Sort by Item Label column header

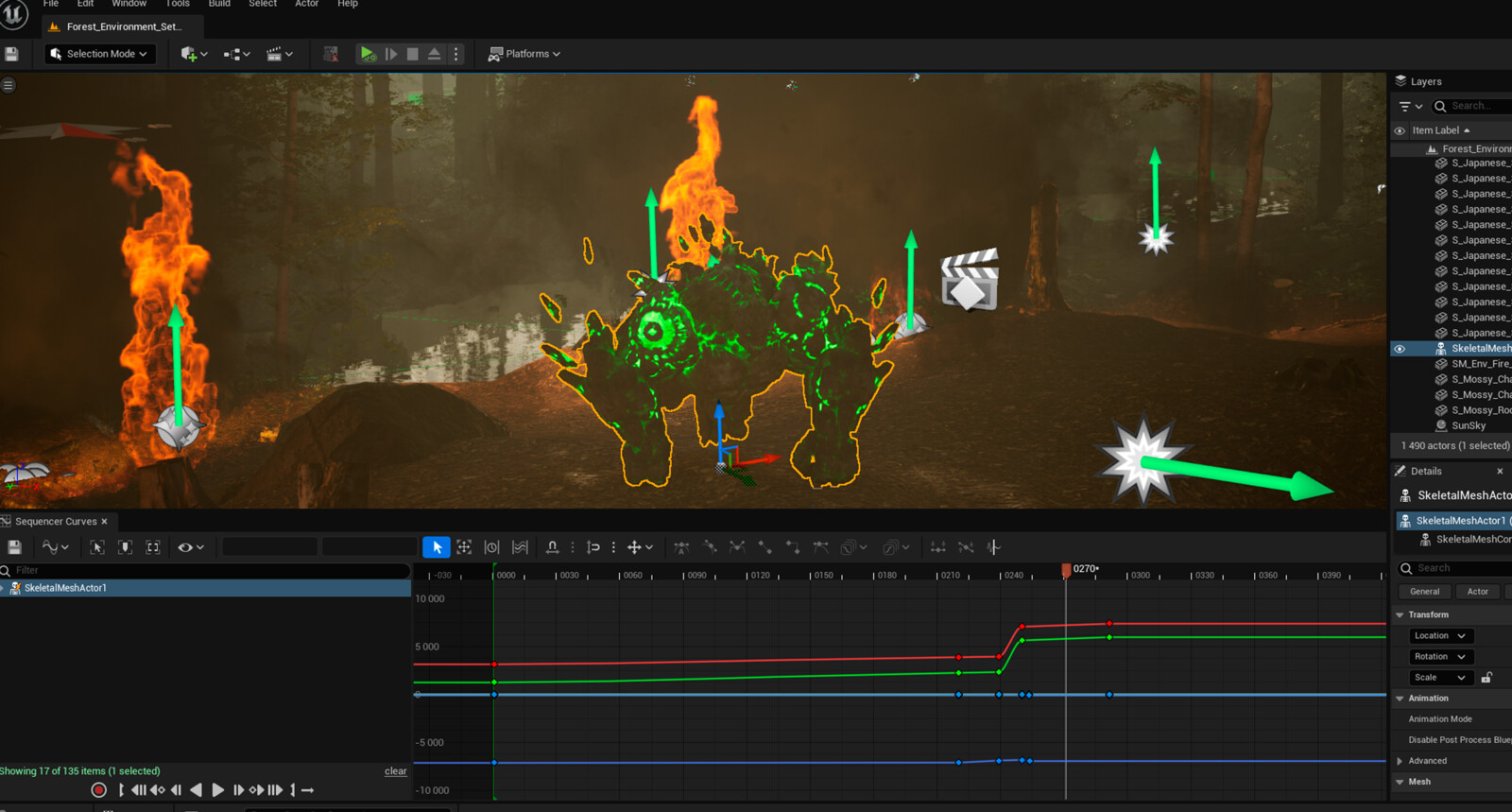(x=1440, y=130)
